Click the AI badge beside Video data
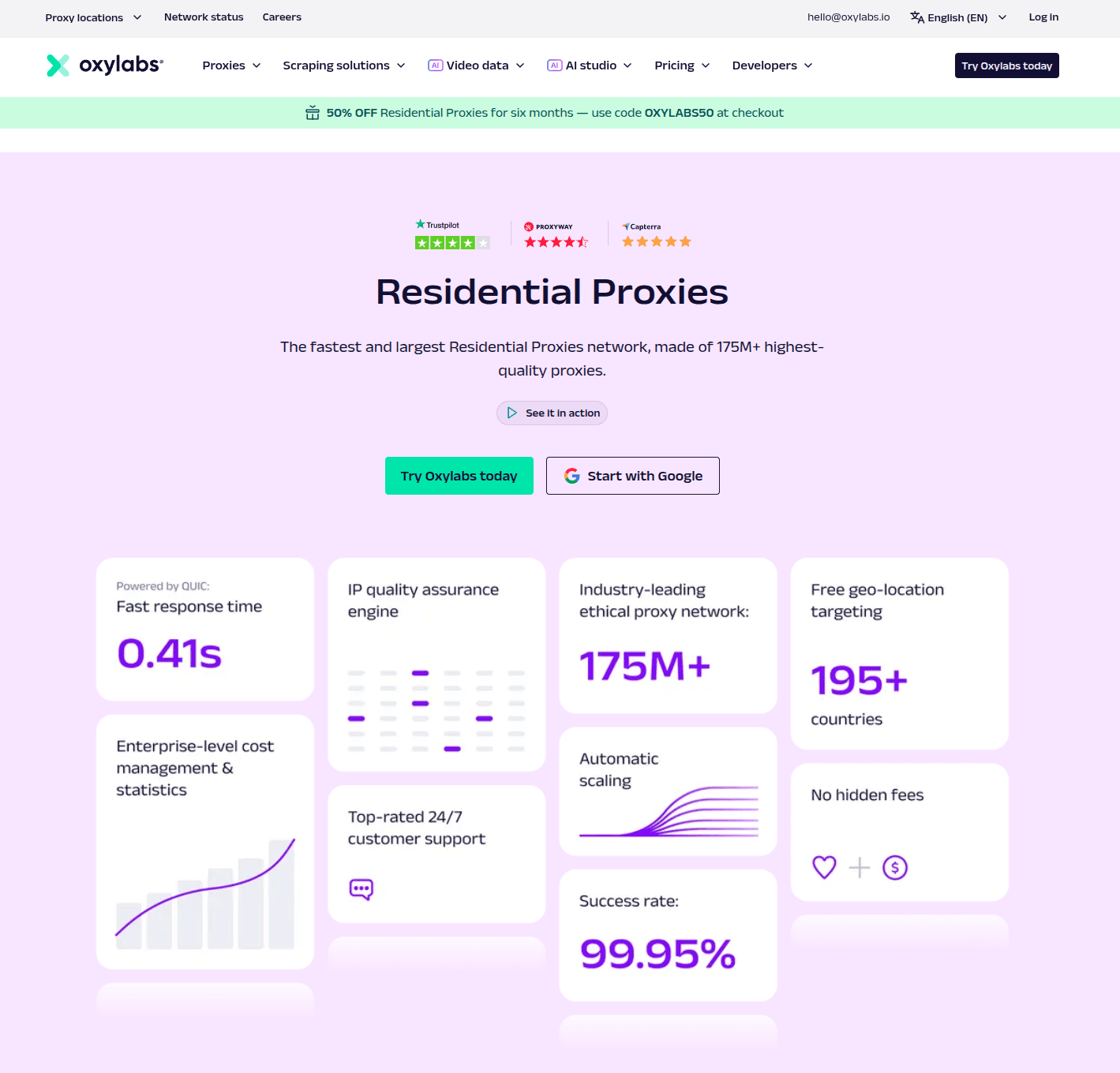This screenshot has width=1120, height=1073. pos(436,65)
